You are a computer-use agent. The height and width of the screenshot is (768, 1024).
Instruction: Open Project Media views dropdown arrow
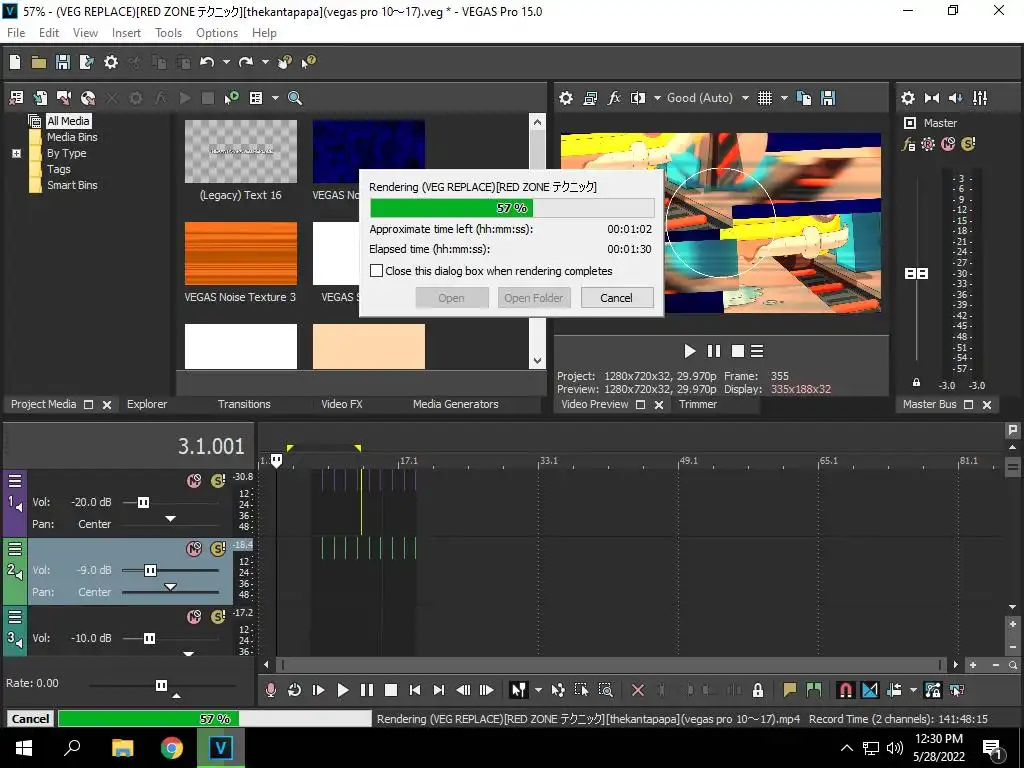click(275, 98)
